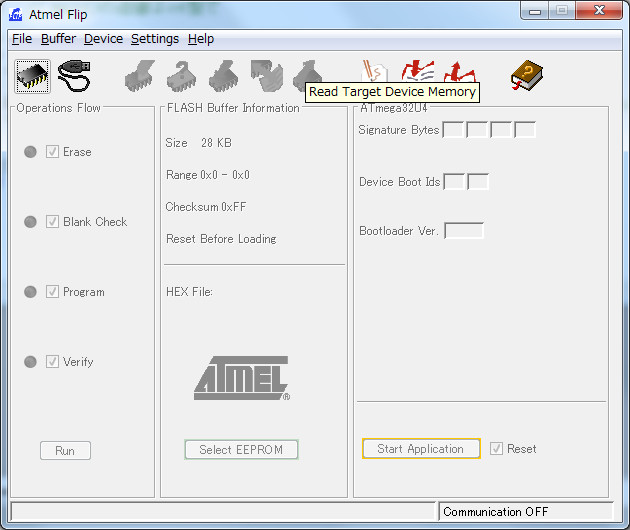Click the Erase Target Device Memory icon
The height and width of the screenshot is (530, 630).
139,76
